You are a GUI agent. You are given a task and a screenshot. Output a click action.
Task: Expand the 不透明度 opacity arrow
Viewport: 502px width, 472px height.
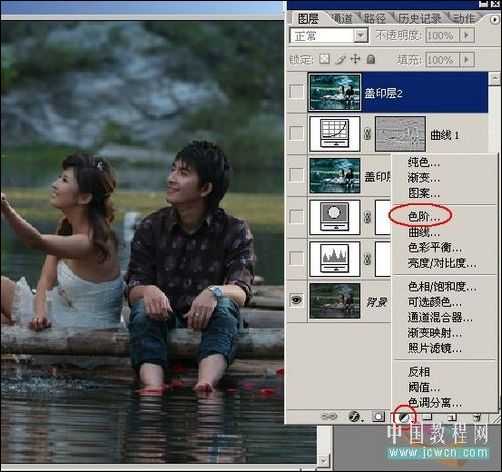tap(467, 35)
